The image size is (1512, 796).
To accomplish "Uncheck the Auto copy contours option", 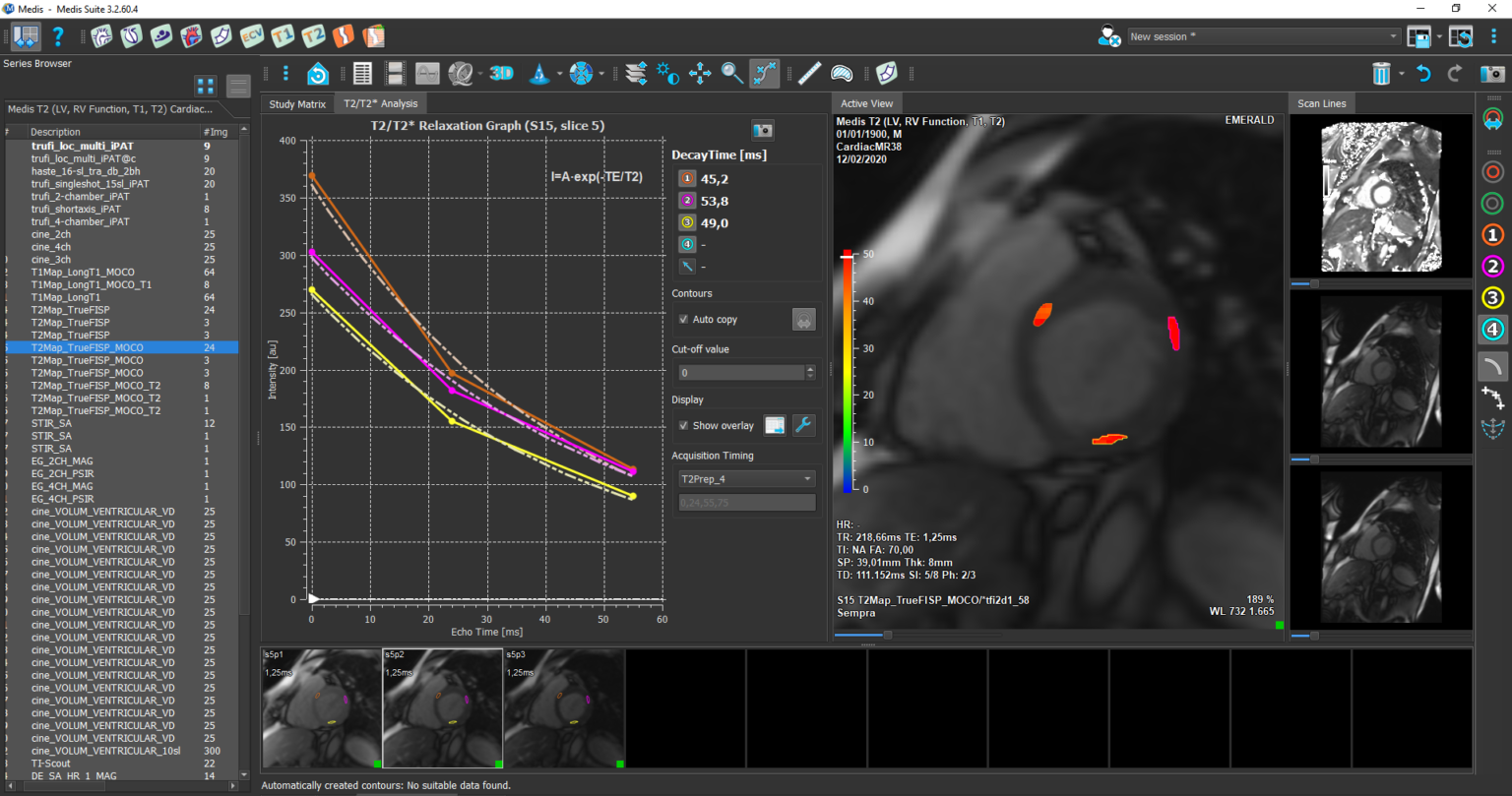I will [683, 319].
